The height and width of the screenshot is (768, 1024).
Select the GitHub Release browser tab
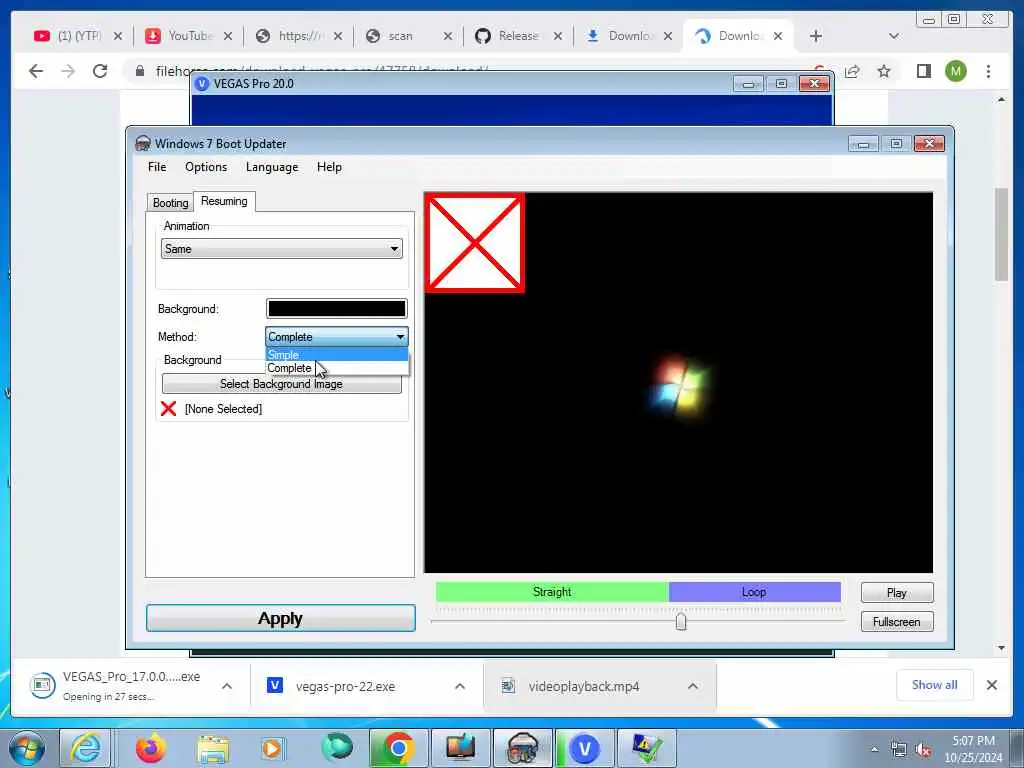click(x=519, y=36)
